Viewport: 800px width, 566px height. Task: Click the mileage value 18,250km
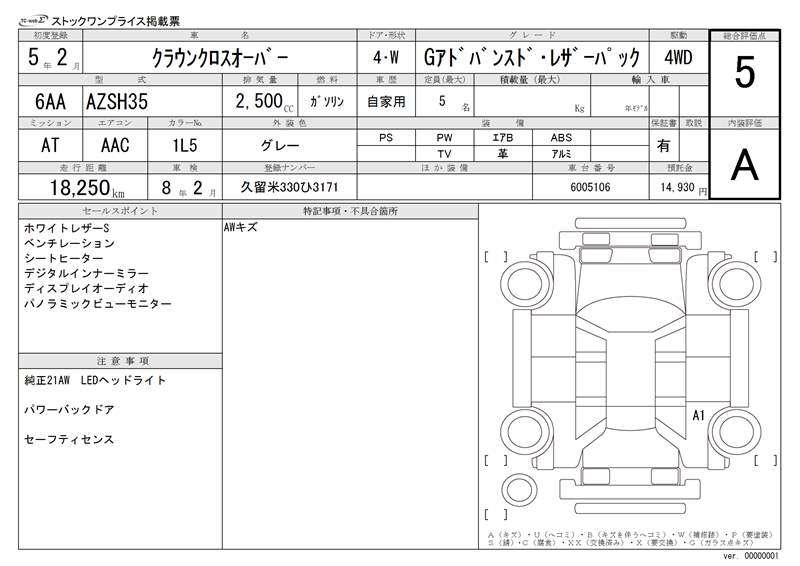(87, 188)
